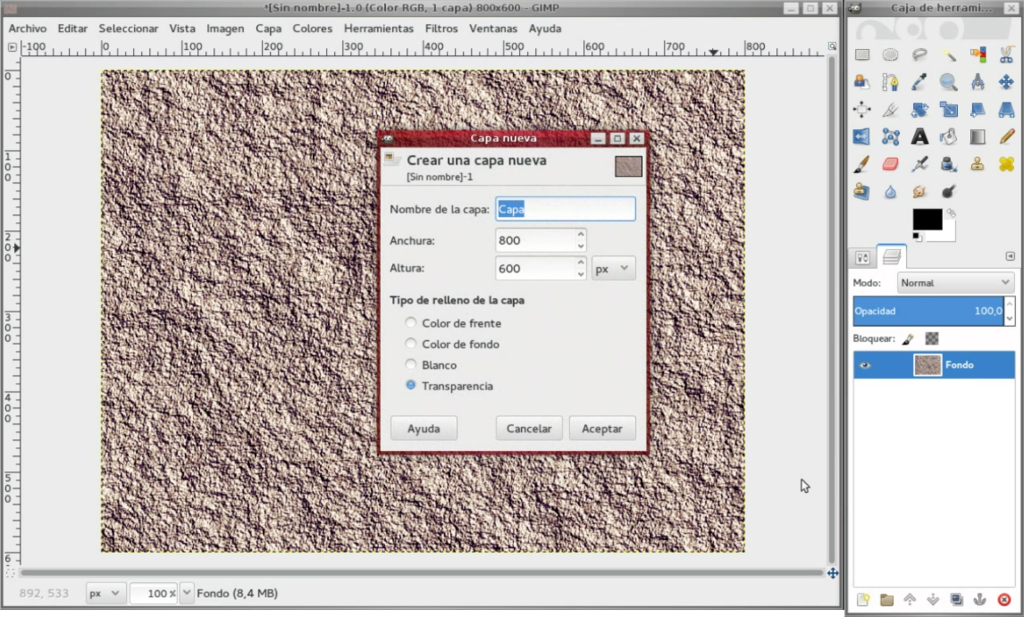
Task: Open the Modo Normal blend mode dropdown
Action: (x=953, y=282)
